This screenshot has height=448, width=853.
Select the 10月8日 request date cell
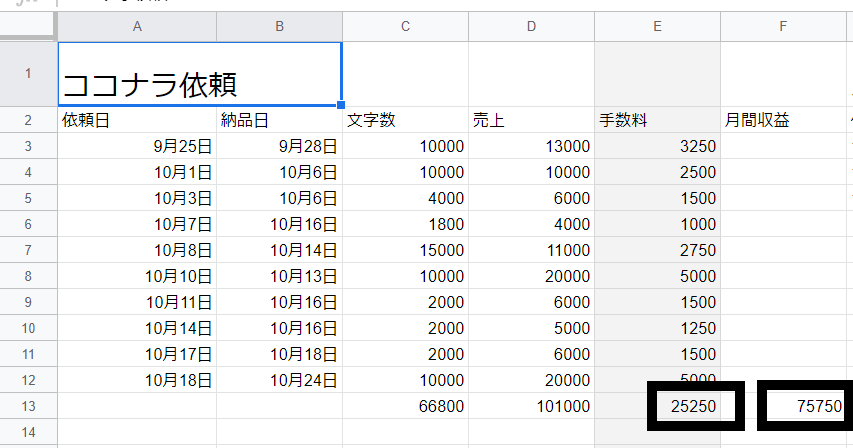[x=137, y=250]
